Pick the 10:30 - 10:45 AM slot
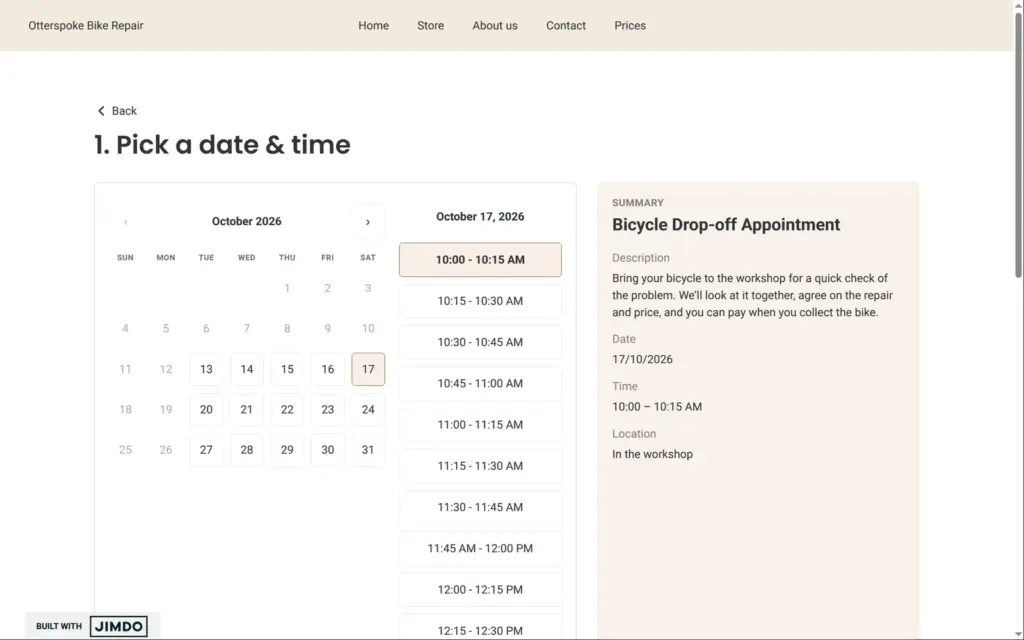 (480, 342)
